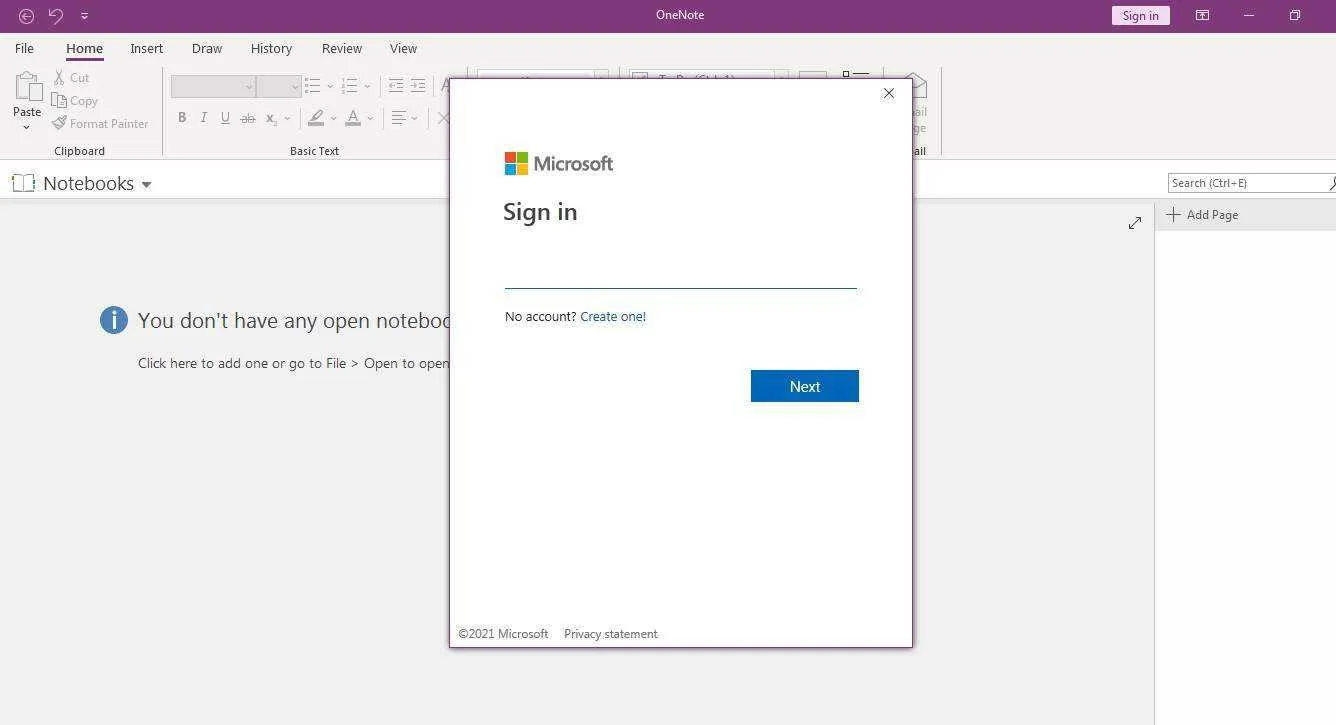
Task: Expand the Numbering style arrow
Action: coord(367,87)
